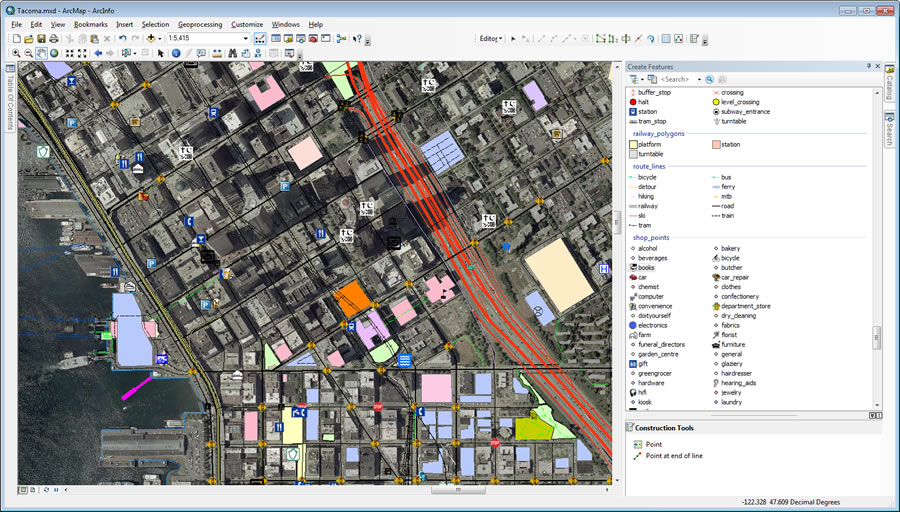Pick the station polygon template swatch

pos(714,145)
